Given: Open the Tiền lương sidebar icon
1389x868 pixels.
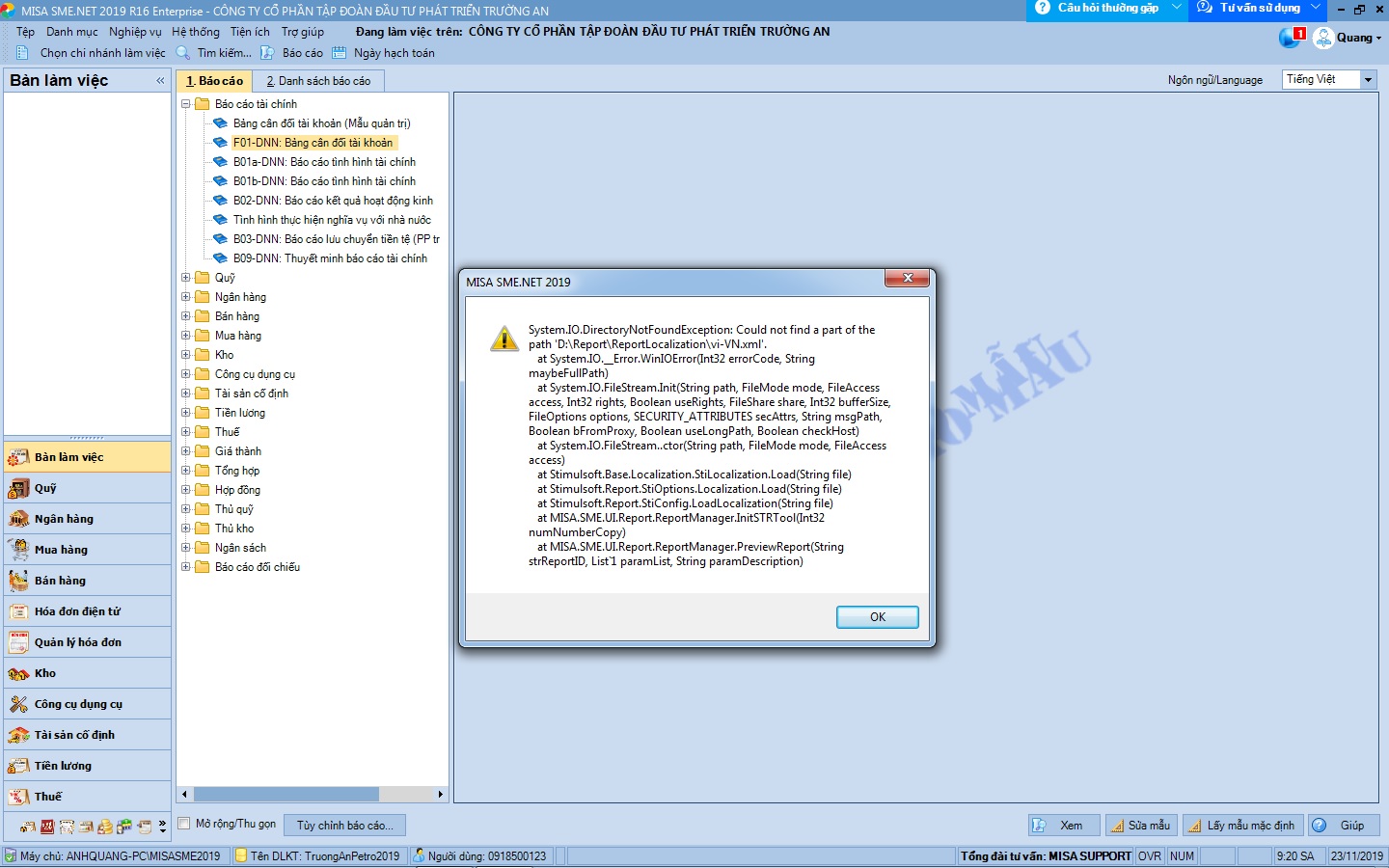Looking at the screenshot, I should [18, 766].
